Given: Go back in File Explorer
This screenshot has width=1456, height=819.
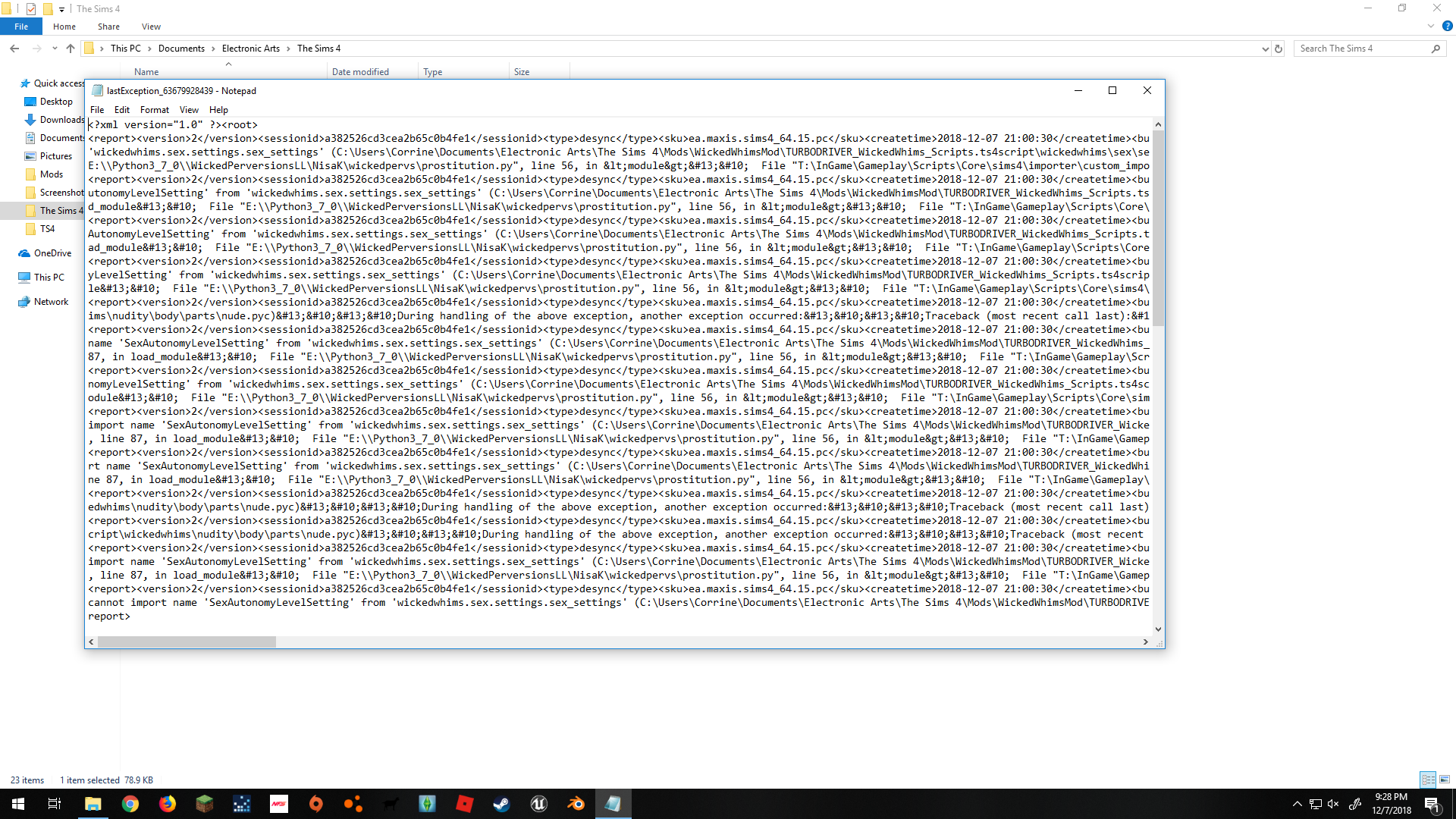Looking at the screenshot, I should [x=14, y=49].
